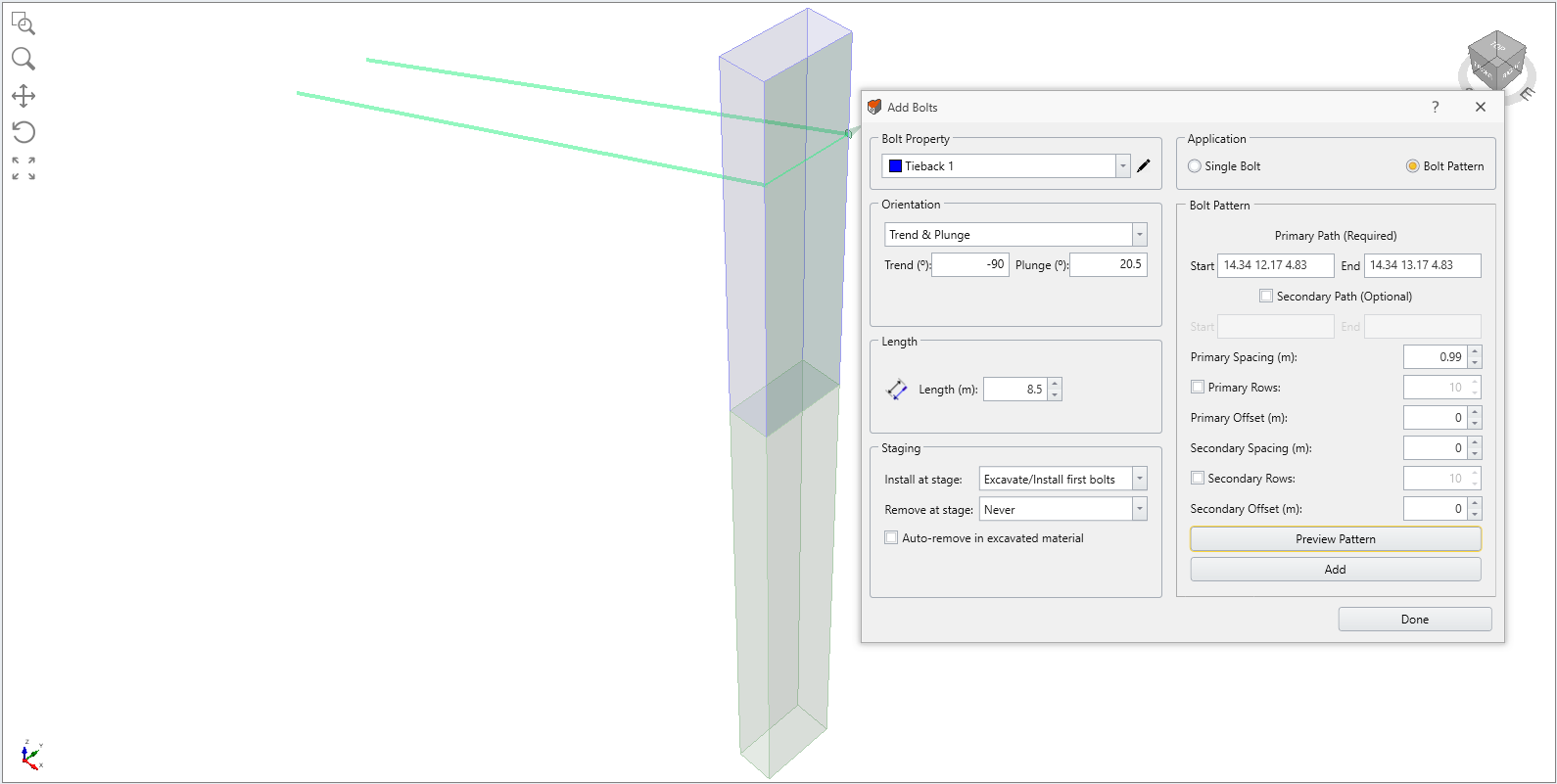Click the XYZ axis triad indicator
The height and width of the screenshot is (784, 1557).
click(30, 755)
